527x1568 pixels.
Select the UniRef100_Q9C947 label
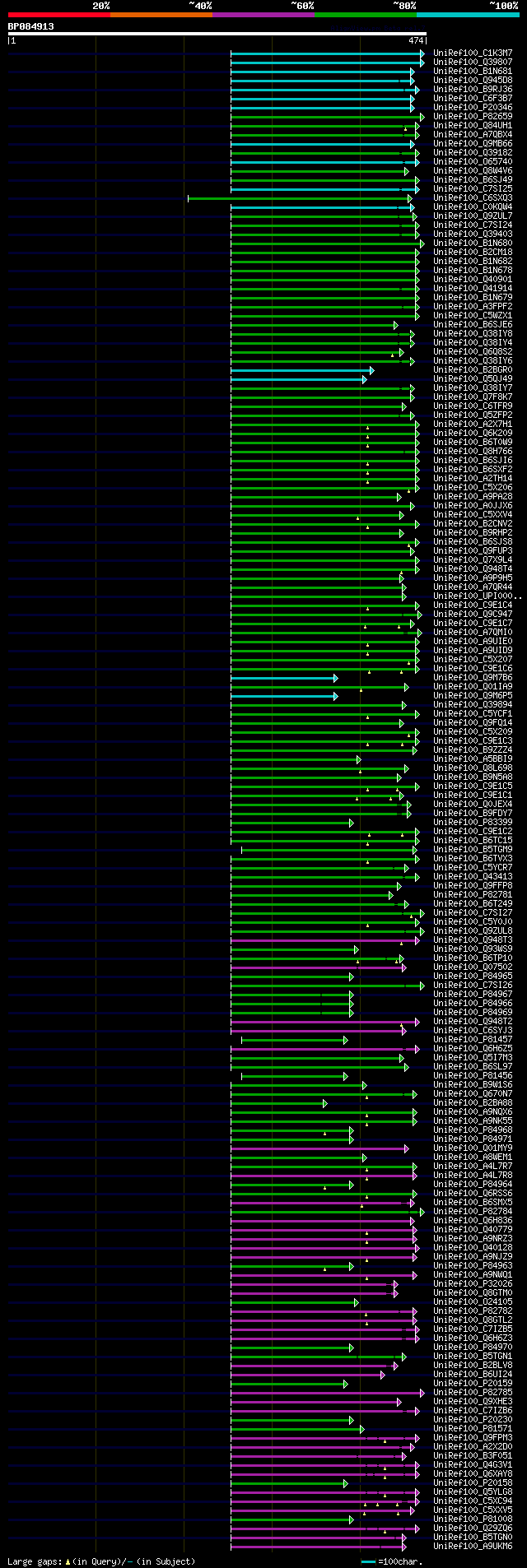tap(473, 614)
